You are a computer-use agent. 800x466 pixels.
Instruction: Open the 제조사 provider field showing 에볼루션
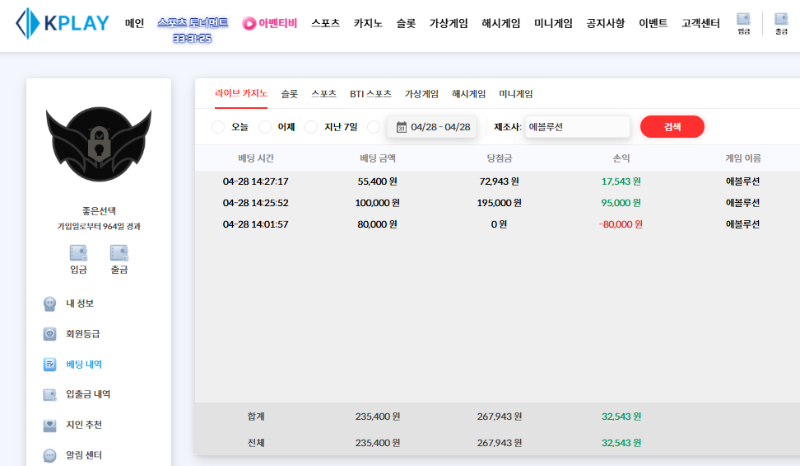pyautogui.click(x=577, y=127)
